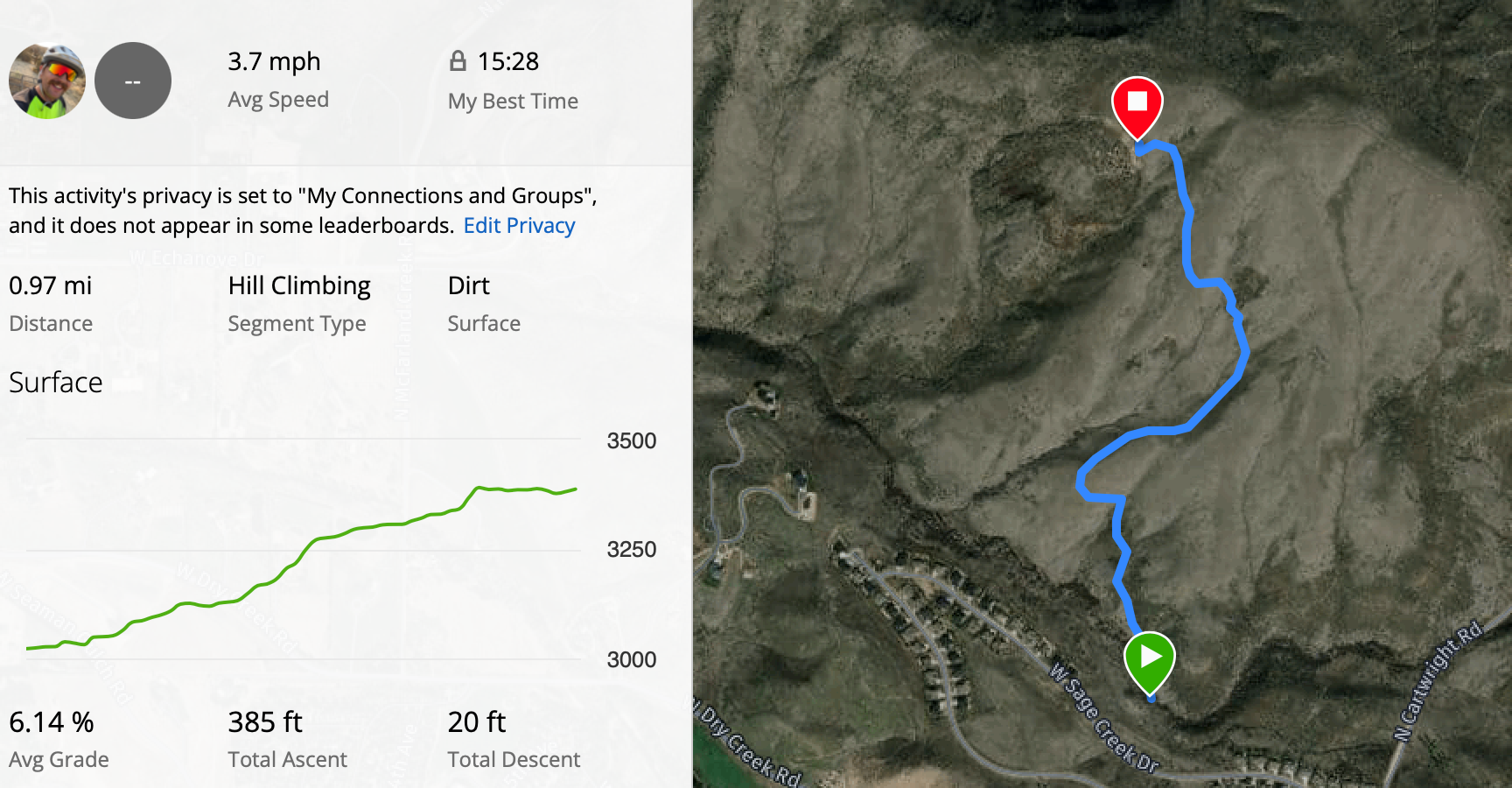Click the red finish marker pin
This screenshot has height=788, width=1512.
1137,107
